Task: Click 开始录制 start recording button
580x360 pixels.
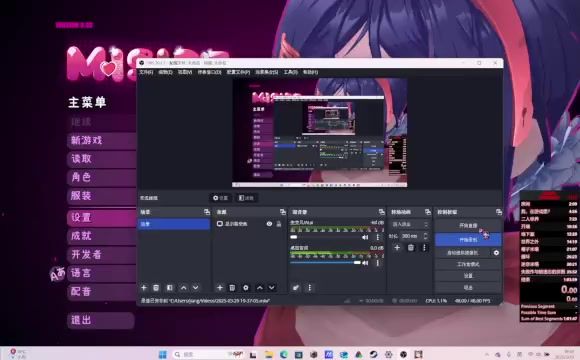Action: point(468,239)
